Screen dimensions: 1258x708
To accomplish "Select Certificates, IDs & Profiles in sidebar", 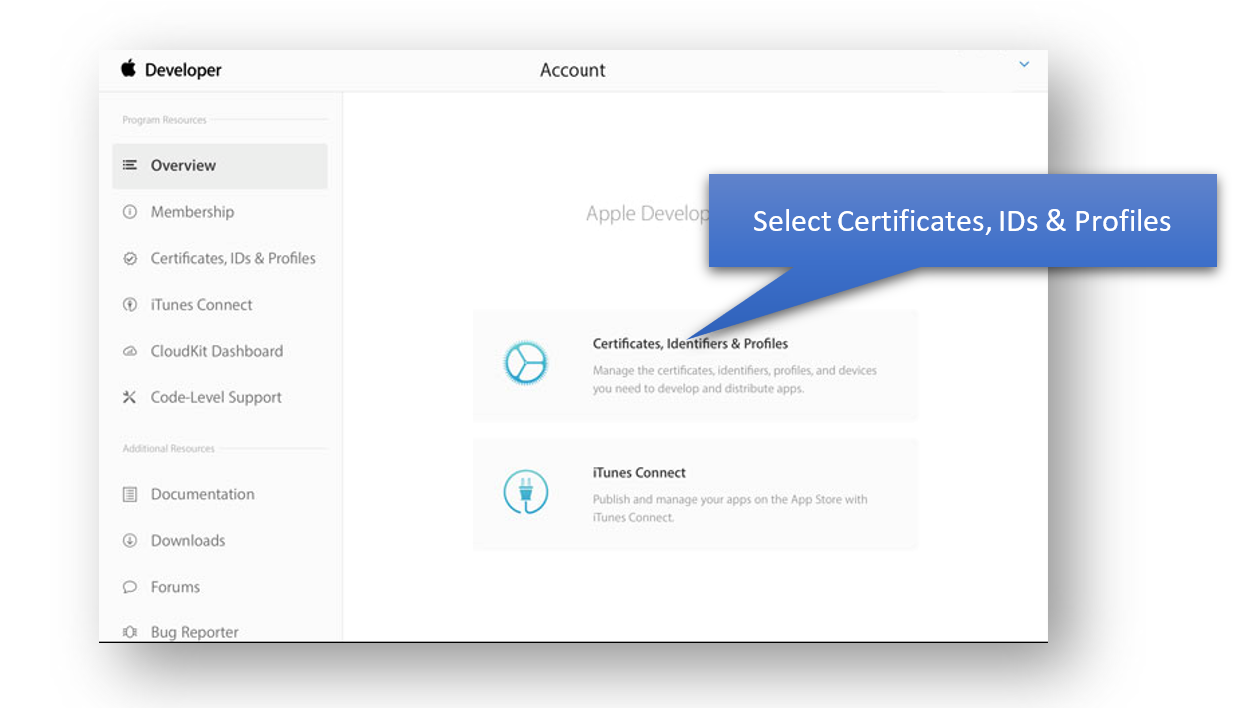I will click(x=233, y=258).
